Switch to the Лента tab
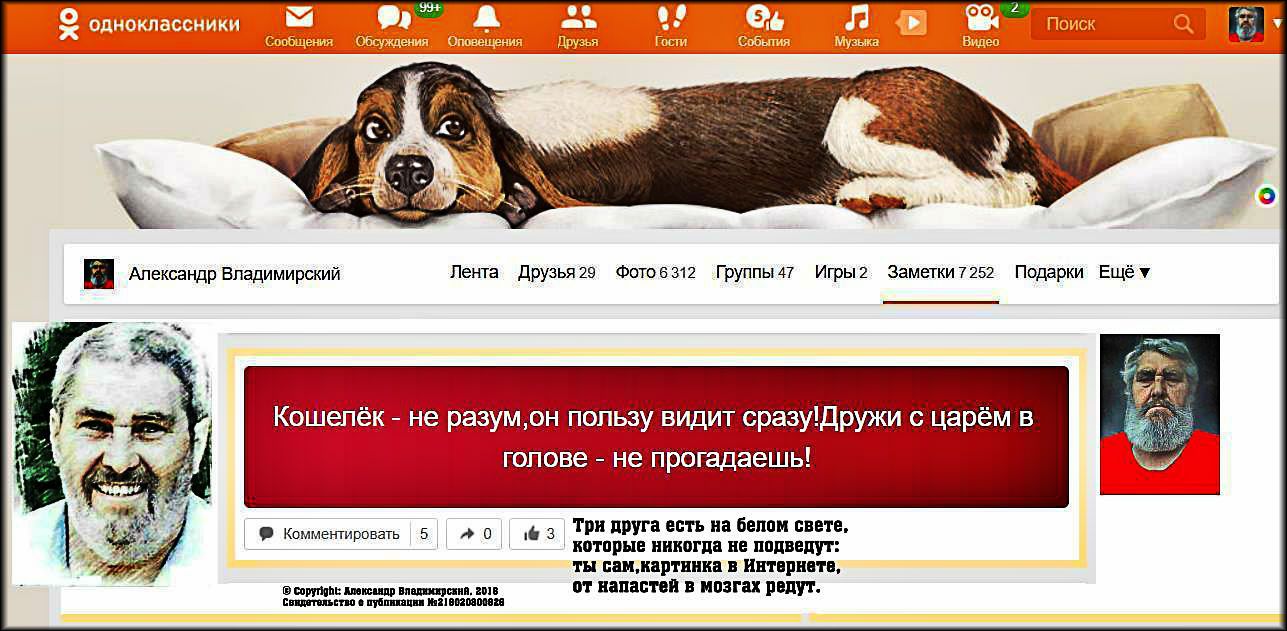This screenshot has width=1287, height=631. (x=474, y=272)
